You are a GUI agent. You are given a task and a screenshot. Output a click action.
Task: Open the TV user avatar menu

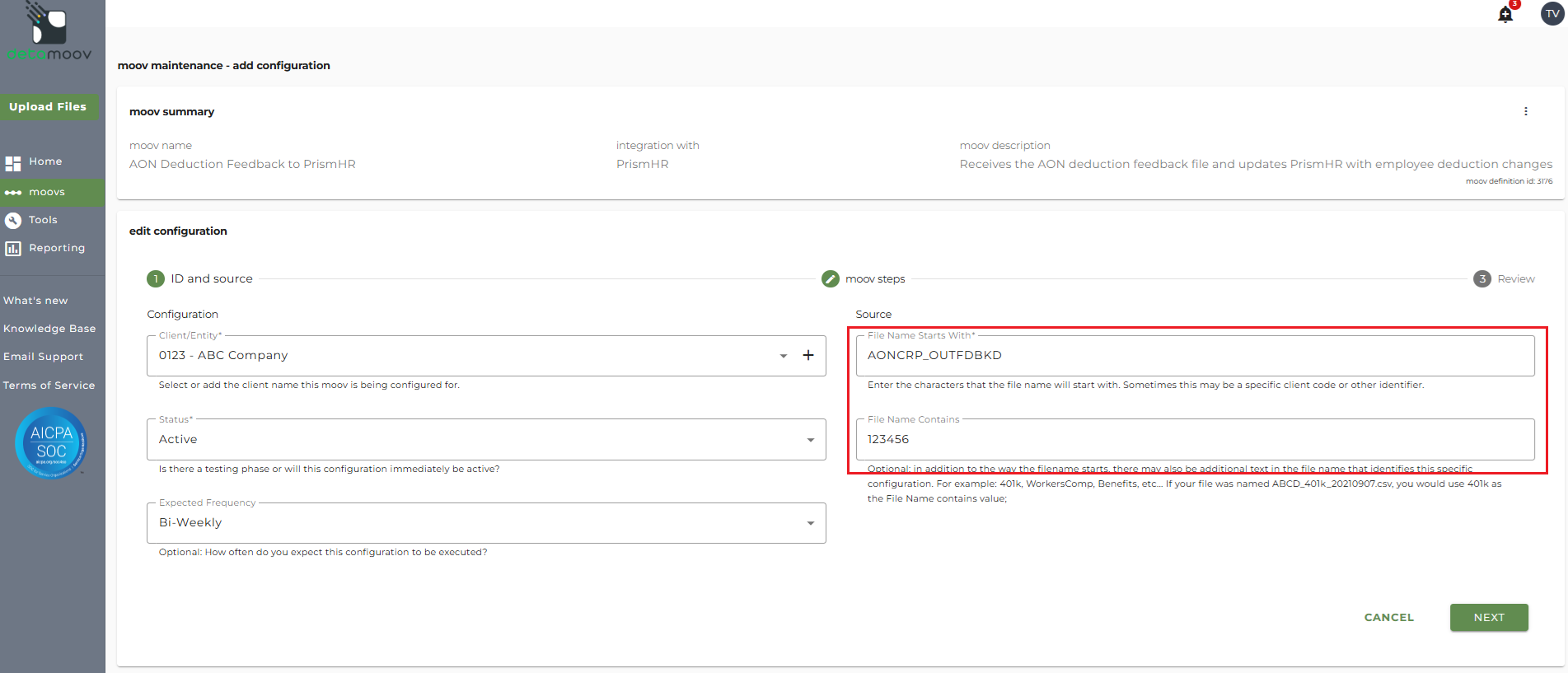tap(1552, 14)
